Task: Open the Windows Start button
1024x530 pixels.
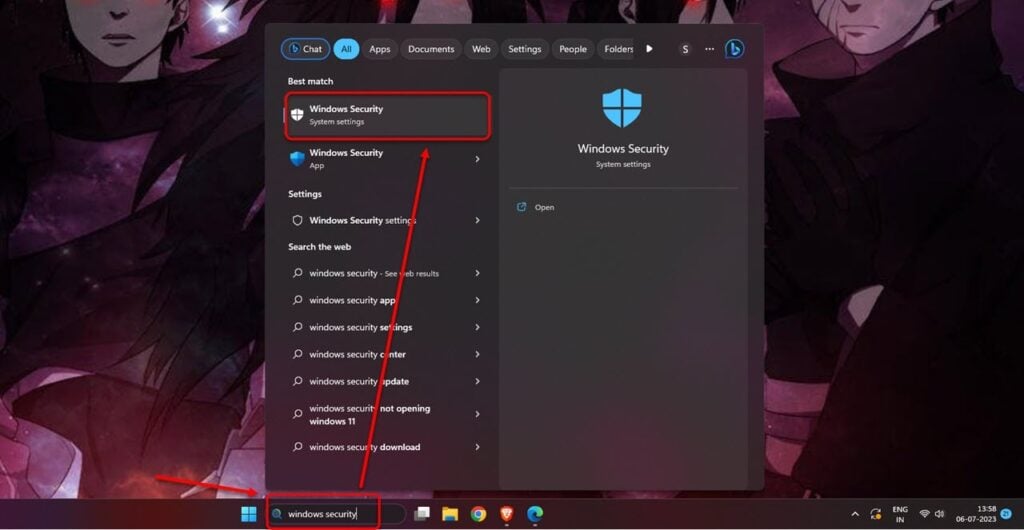Action: click(249, 514)
